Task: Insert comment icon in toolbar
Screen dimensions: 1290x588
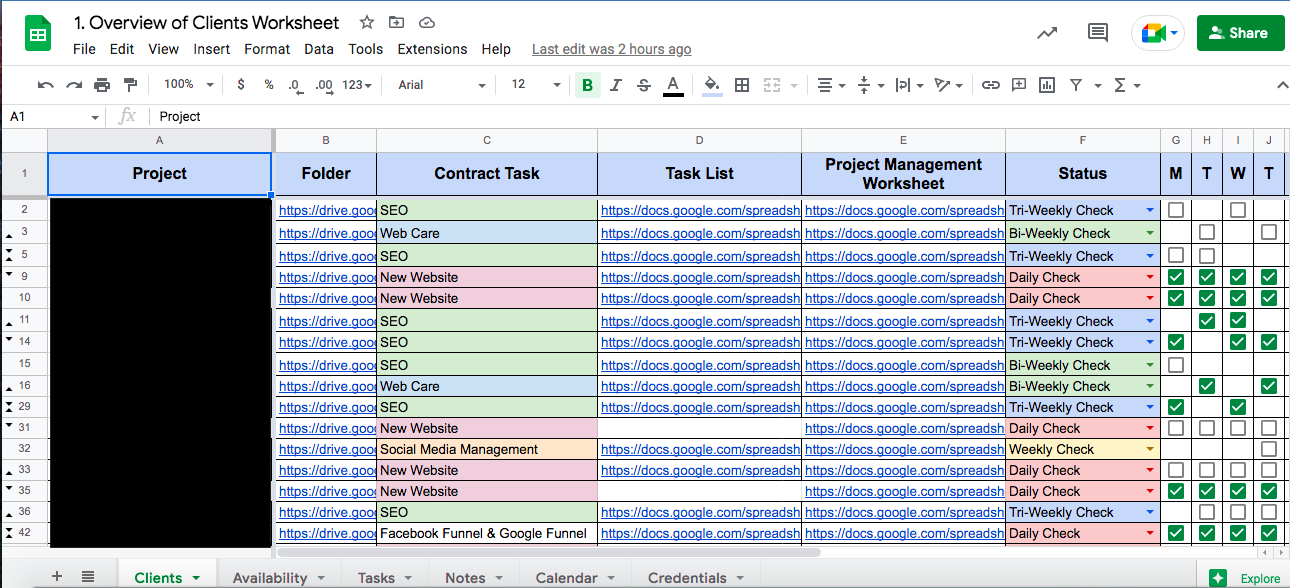Action: pyautogui.click(x=1019, y=85)
